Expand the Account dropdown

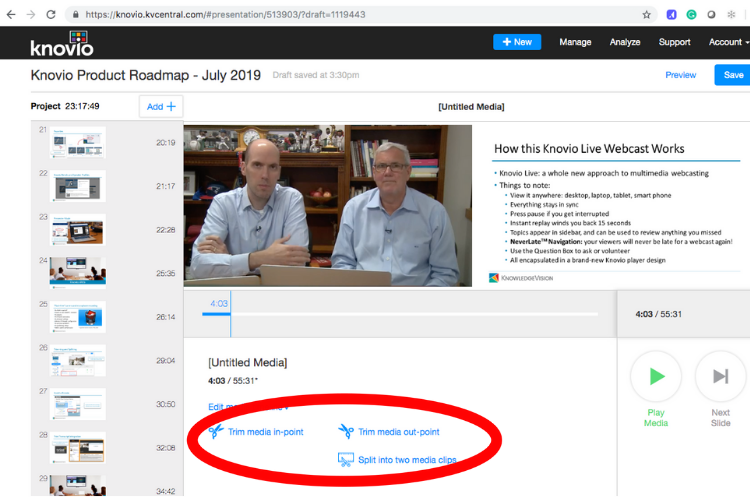[x=728, y=42]
